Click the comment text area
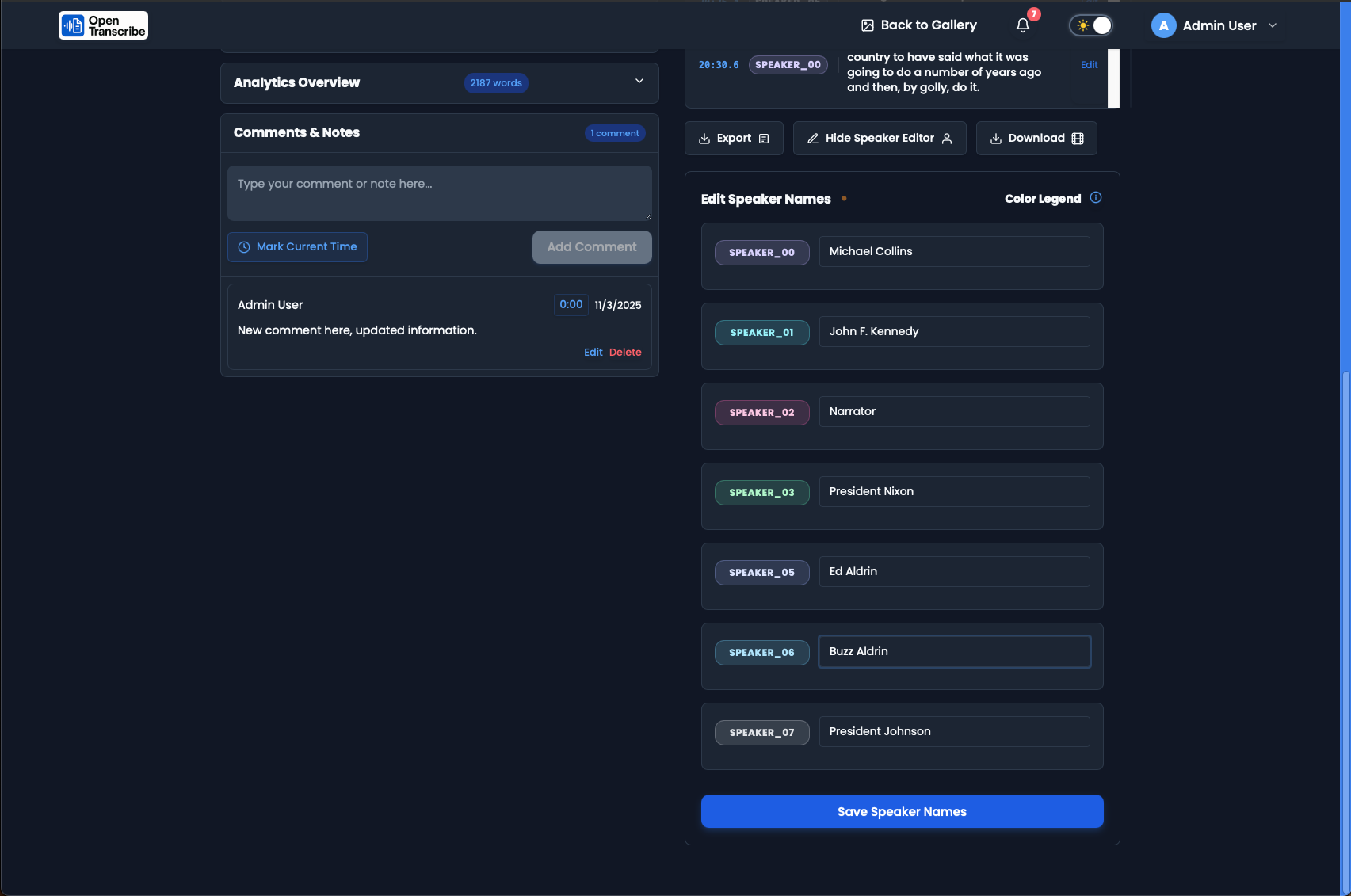1351x896 pixels. pos(440,193)
